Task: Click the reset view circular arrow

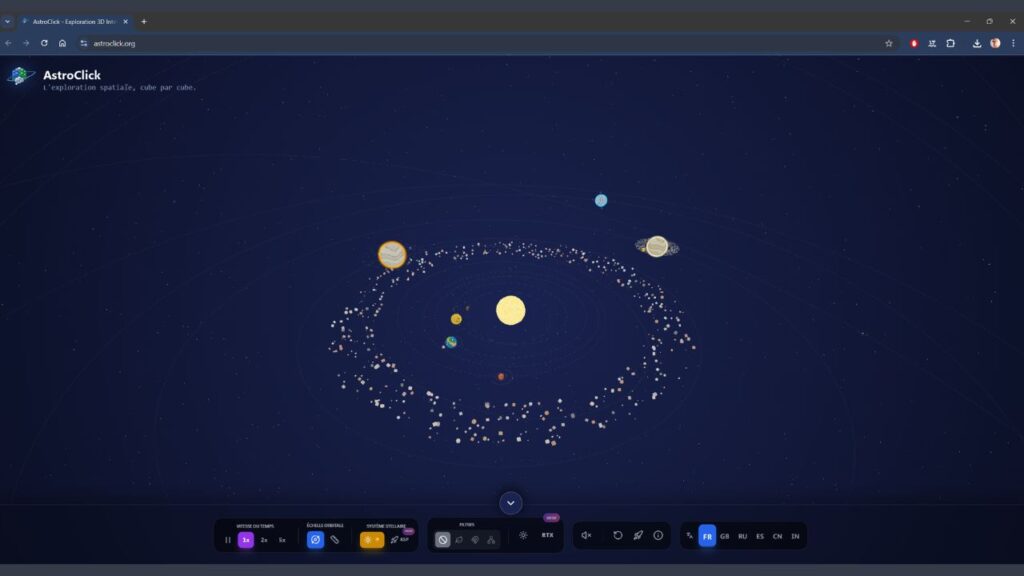Action: [618, 535]
